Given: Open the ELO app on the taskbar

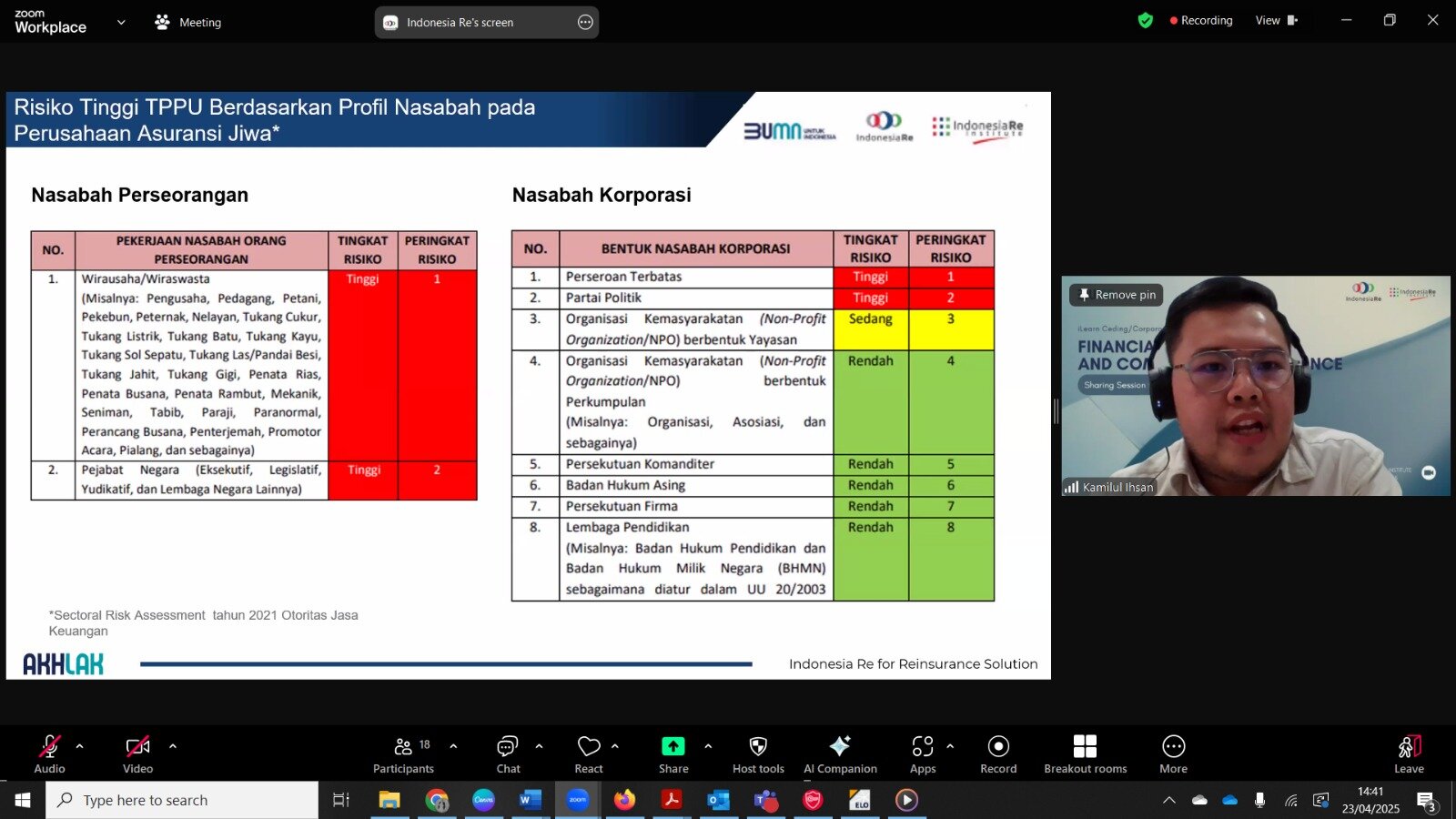Looking at the screenshot, I should pyautogui.click(x=860, y=800).
